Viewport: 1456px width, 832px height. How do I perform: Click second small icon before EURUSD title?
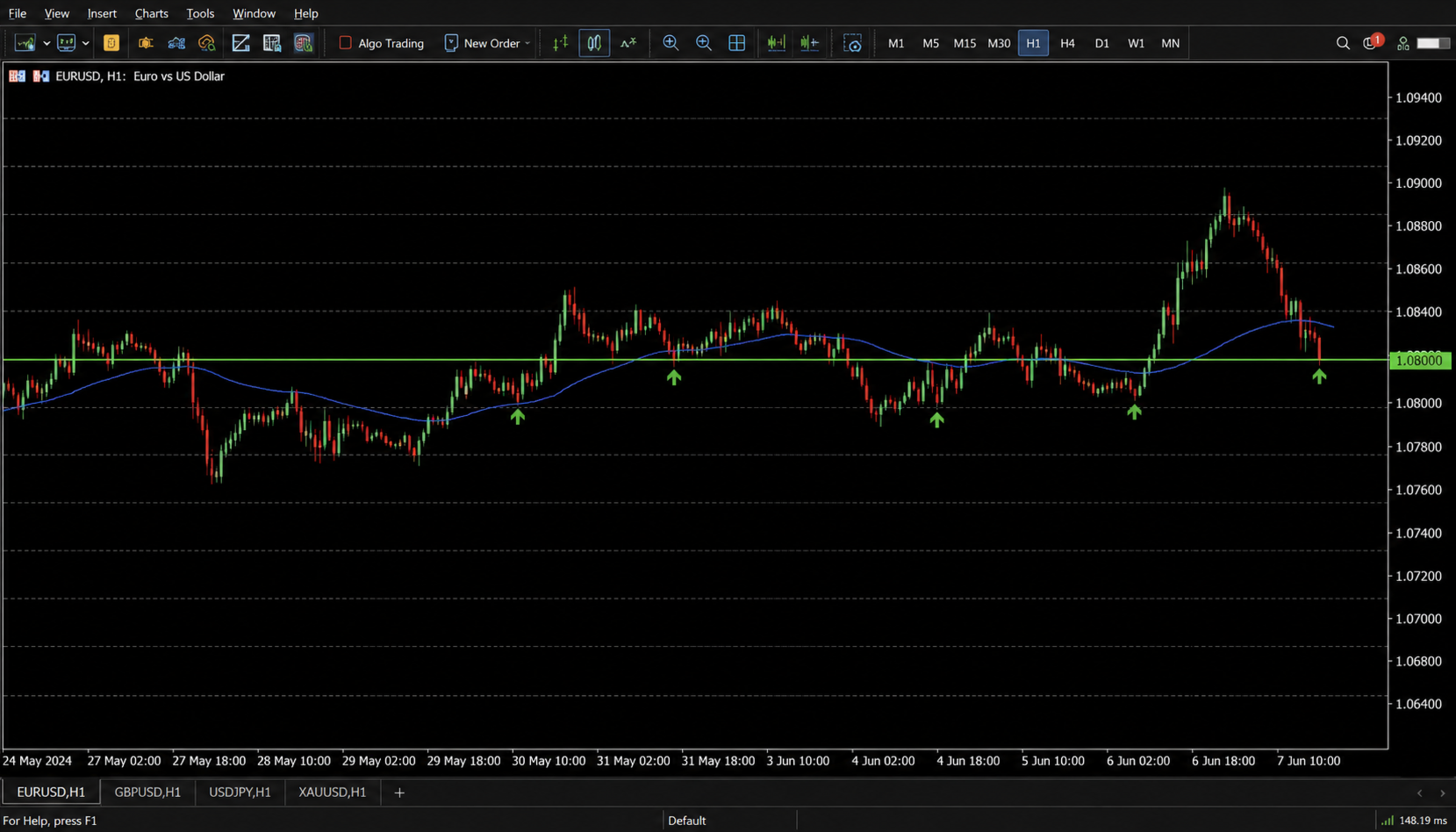coord(41,76)
